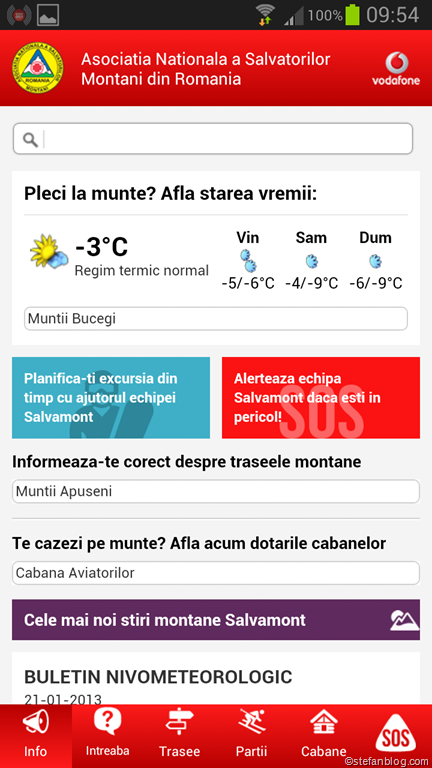Tap the blue Planifica-ti excursia tile
Screen dimensions: 432x768
111,398
